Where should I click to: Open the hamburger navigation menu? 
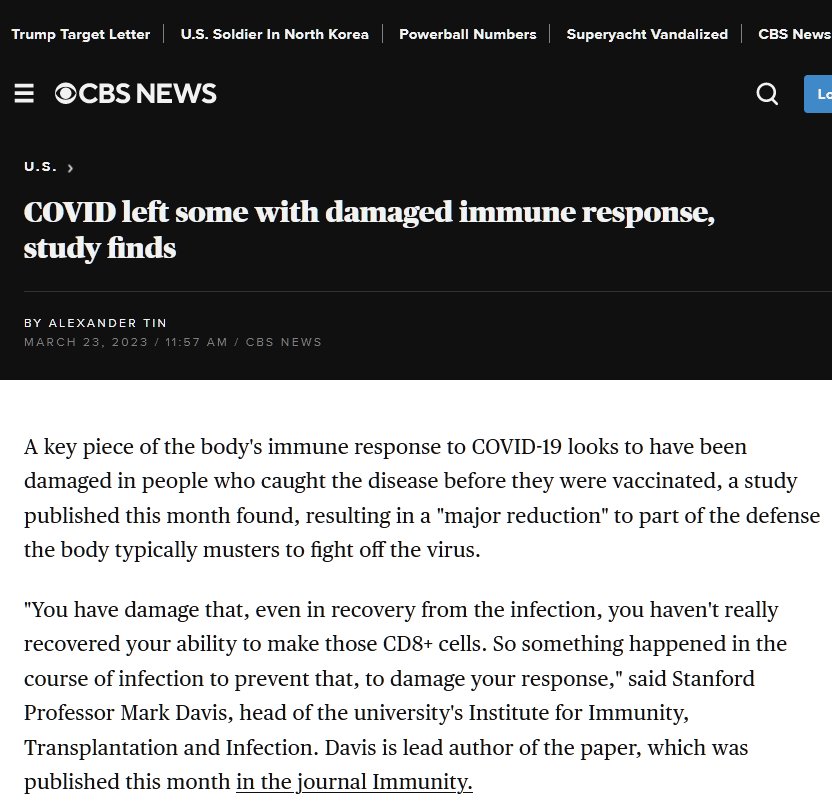coord(24,94)
